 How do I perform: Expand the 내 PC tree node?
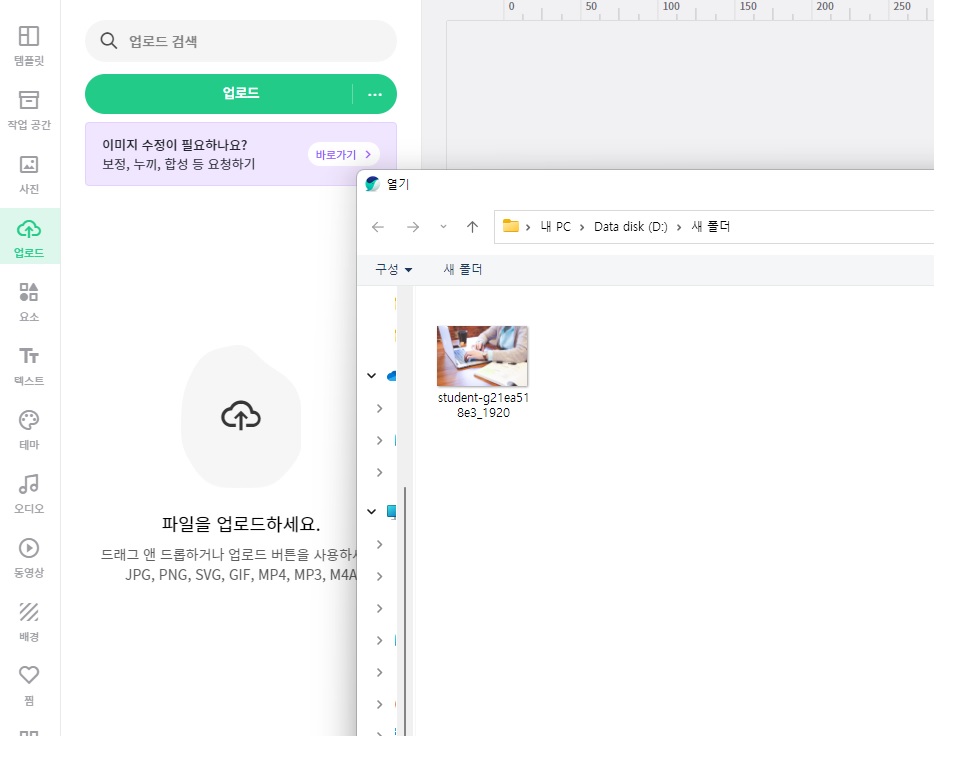[371, 512]
